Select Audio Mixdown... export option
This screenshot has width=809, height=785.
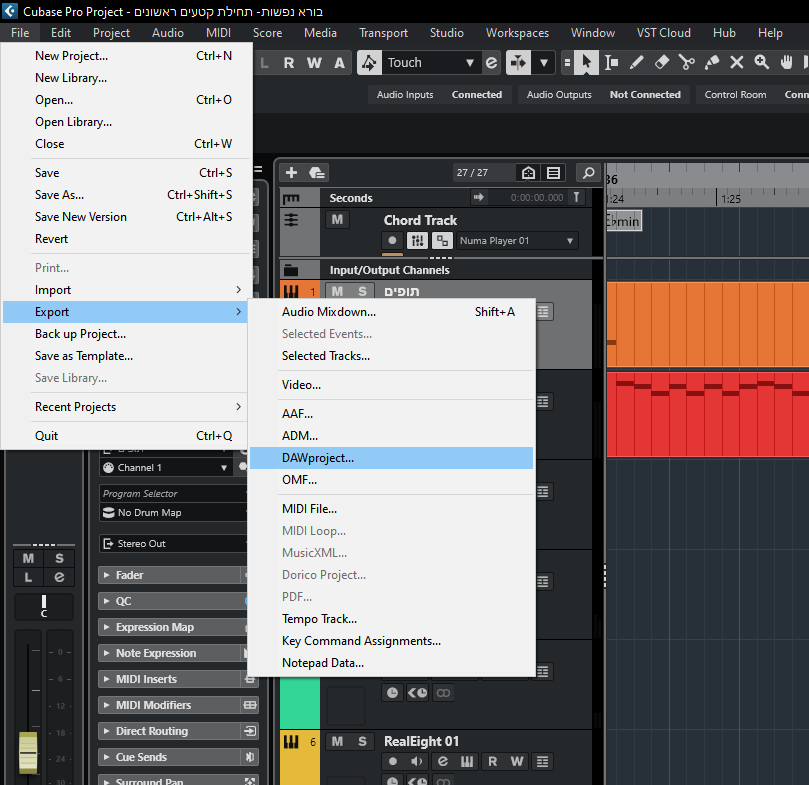pyautogui.click(x=392, y=312)
